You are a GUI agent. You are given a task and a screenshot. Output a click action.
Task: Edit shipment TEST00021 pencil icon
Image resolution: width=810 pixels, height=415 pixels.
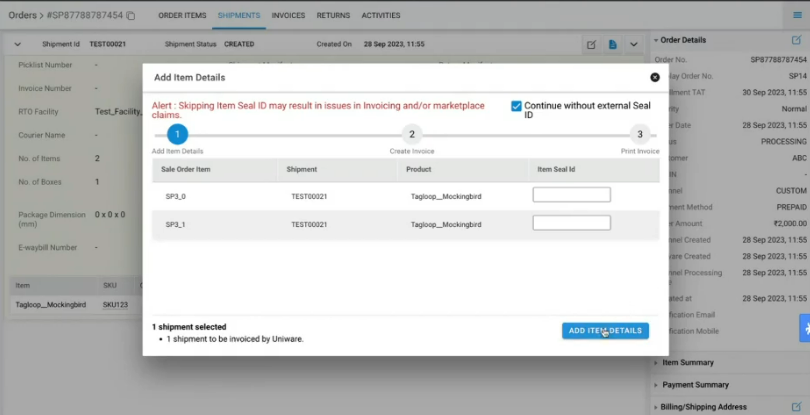(x=591, y=44)
